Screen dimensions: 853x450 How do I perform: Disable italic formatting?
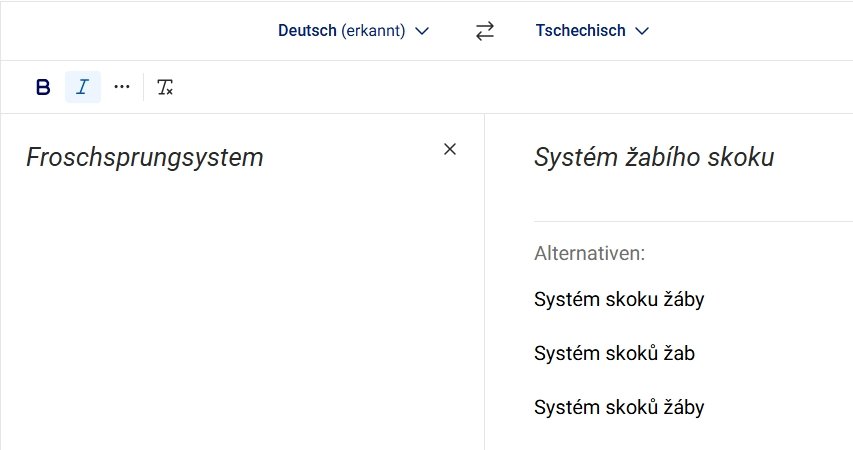pyautogui.click(x=83, y=87)
